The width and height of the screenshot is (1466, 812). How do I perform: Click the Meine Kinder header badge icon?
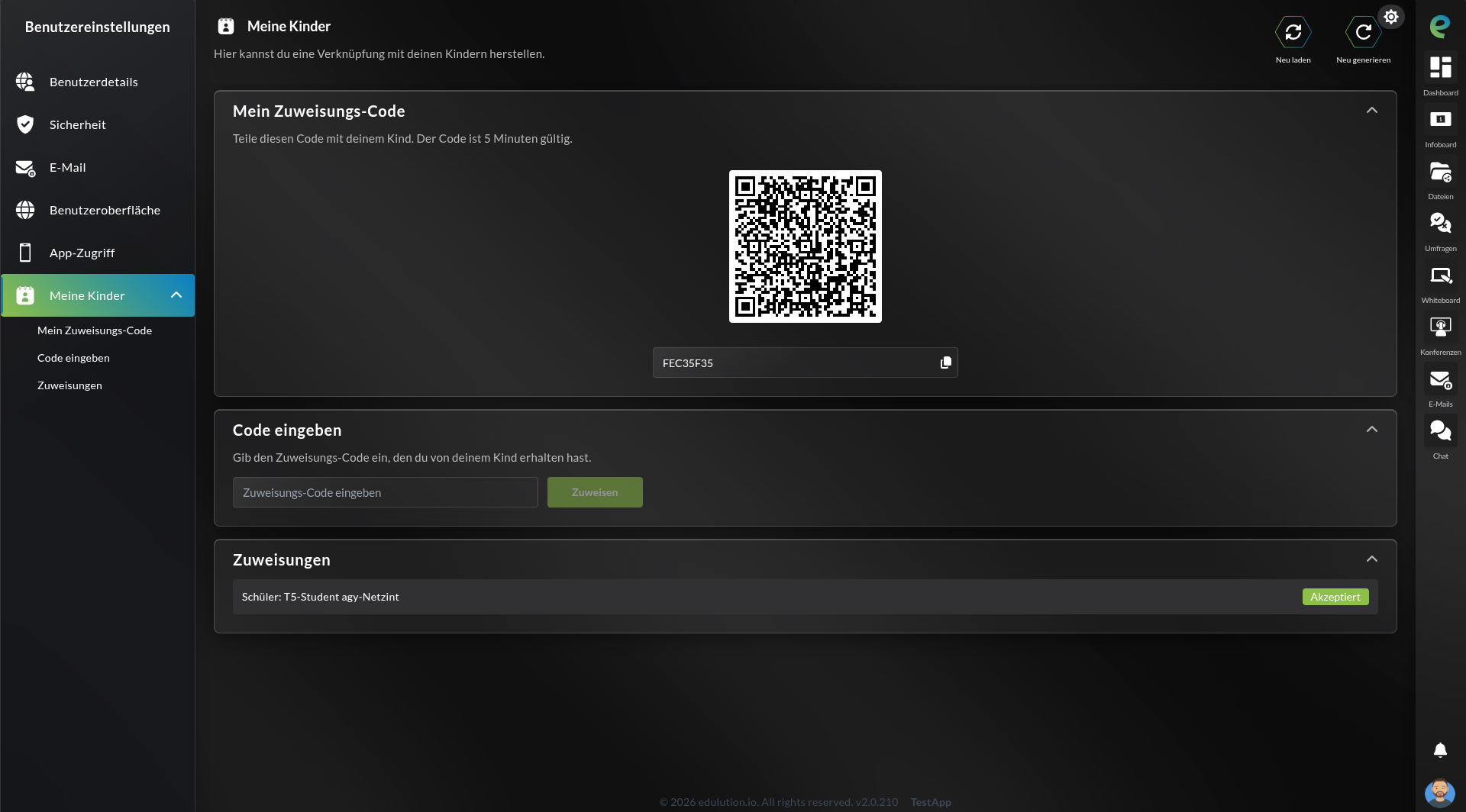(x=226, y=26)
